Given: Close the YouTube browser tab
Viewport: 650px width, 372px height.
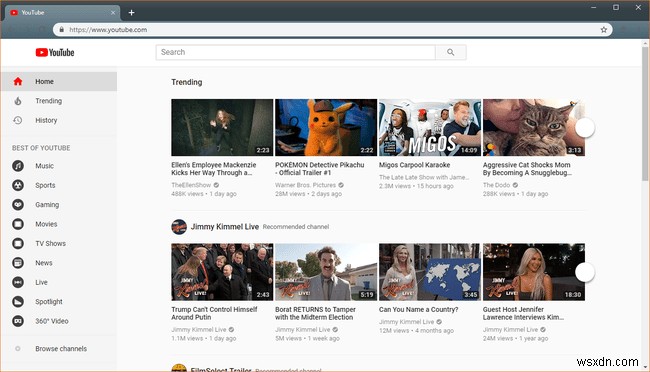Looking at the screenshot, I should (x=113, y=12).
